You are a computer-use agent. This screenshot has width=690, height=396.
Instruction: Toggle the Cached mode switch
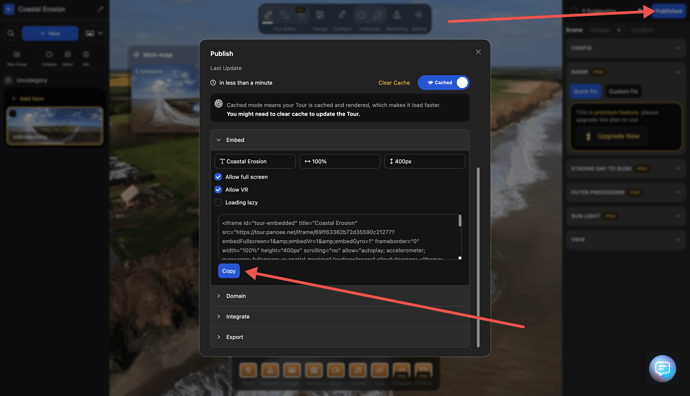(x=444, y=83)
